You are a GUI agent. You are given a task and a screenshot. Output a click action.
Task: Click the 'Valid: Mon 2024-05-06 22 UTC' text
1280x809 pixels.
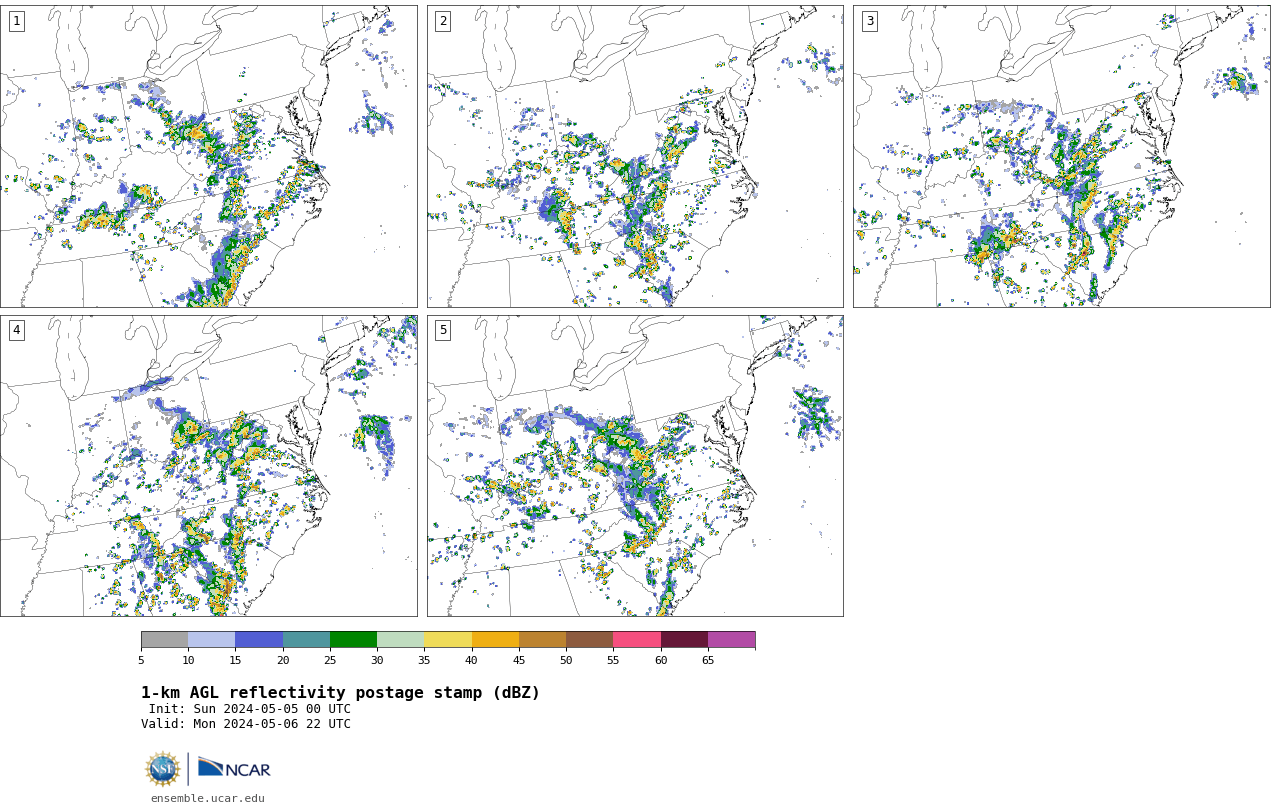[x=246, y=724]
